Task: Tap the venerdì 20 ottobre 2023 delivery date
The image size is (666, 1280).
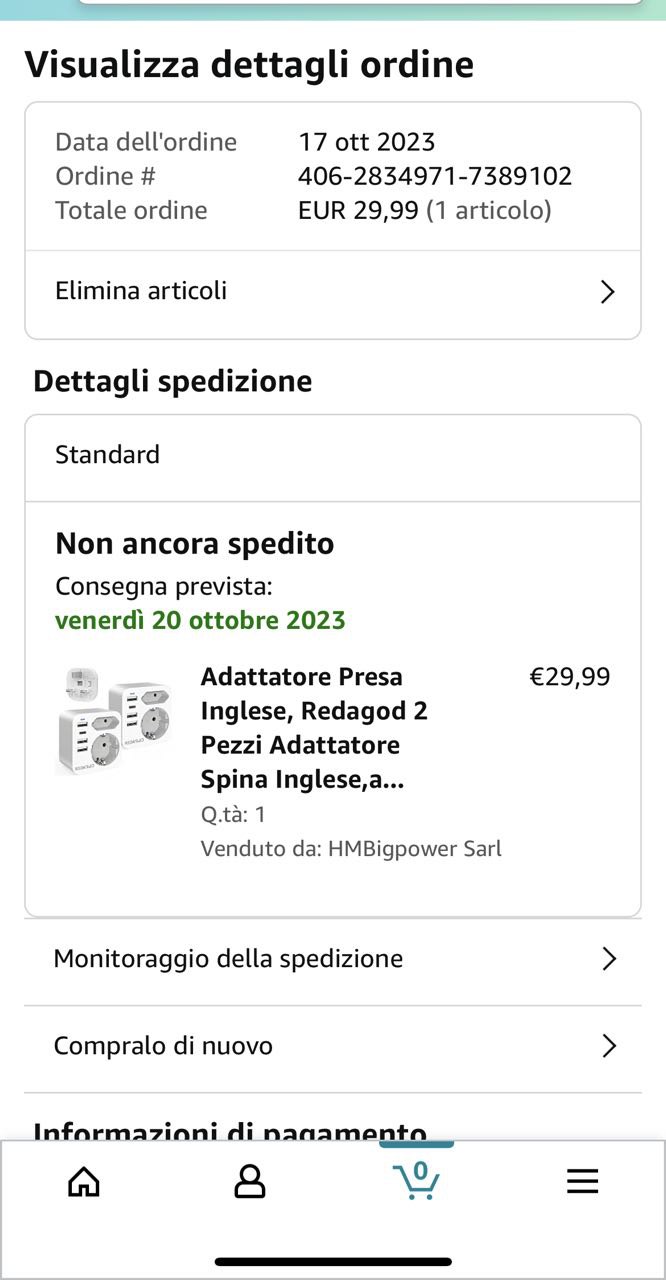Action: [x=200, y=620]
